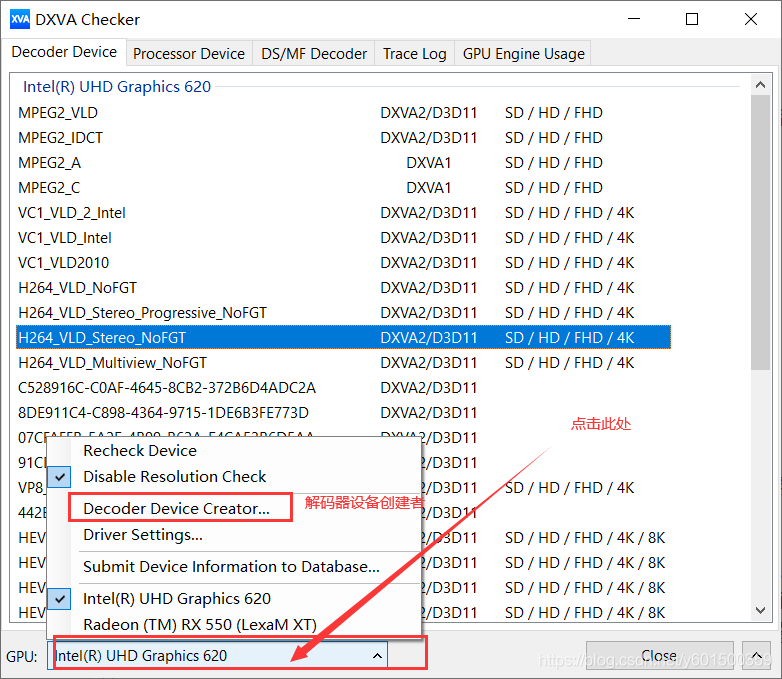Click the Close button

[x=659, y=656]
